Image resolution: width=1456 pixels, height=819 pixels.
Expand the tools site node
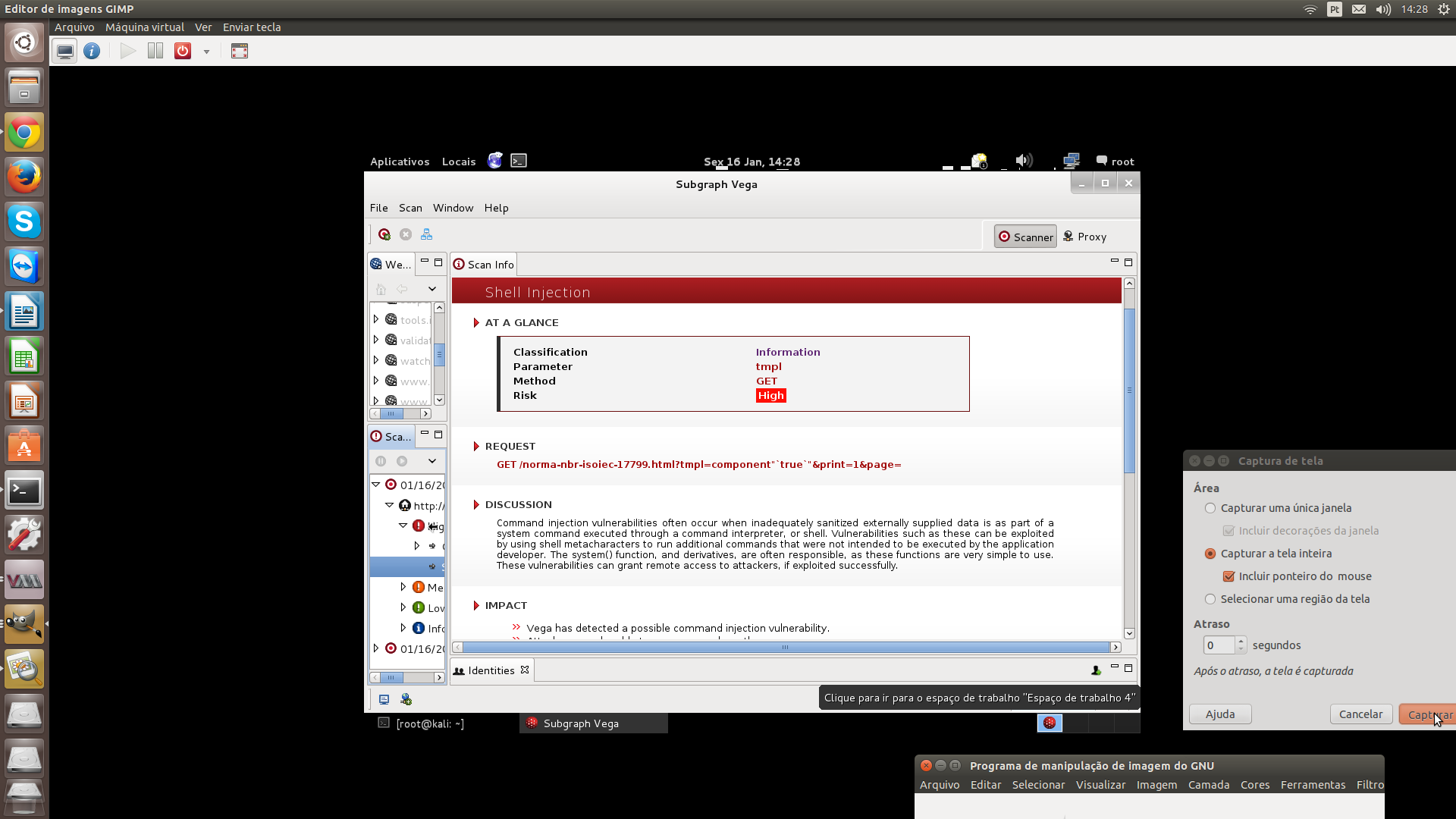click(x=376, y=319)
